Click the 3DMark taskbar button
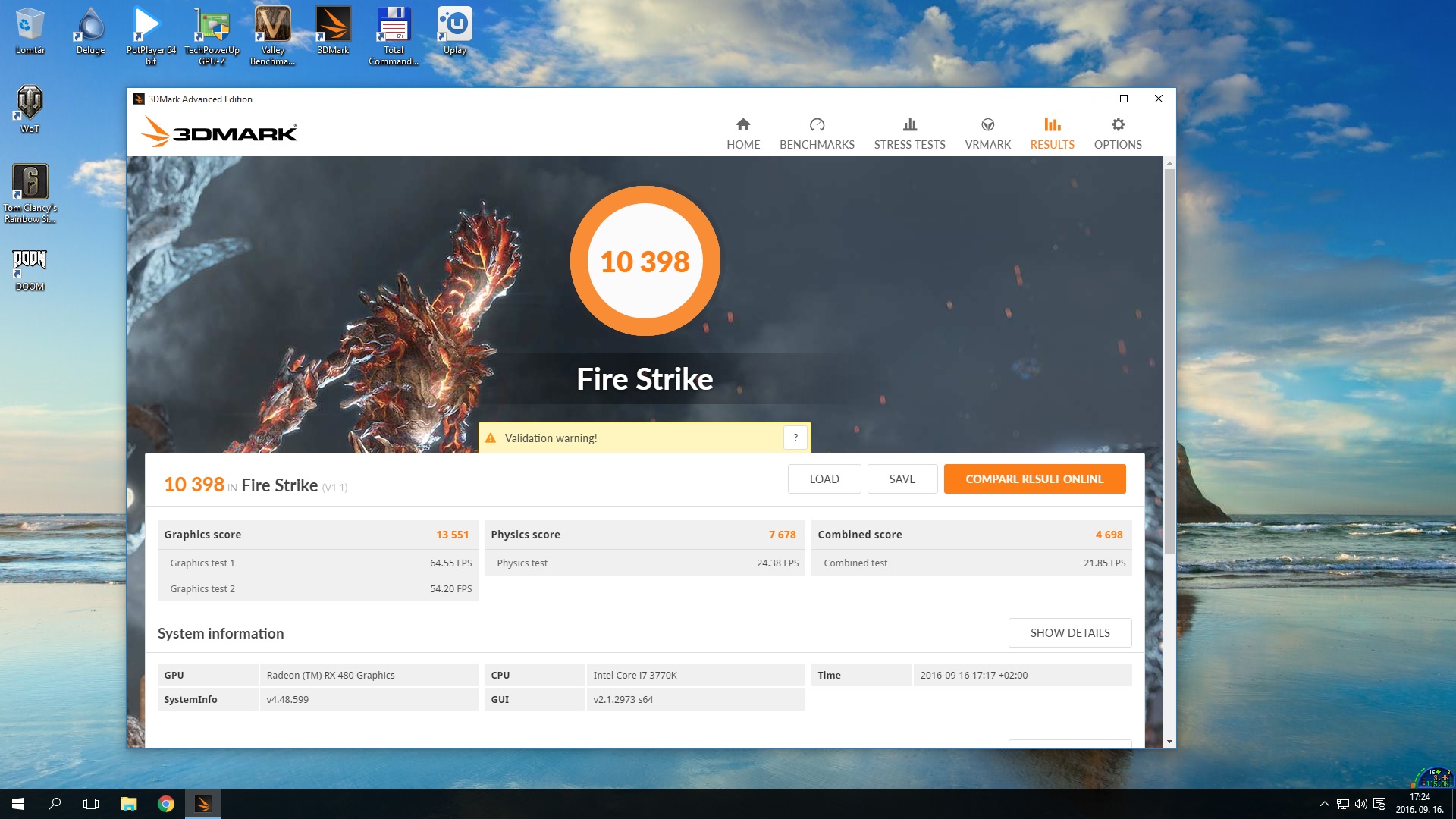This screenshot has width=1456, height=819. [x=203, y=804]
